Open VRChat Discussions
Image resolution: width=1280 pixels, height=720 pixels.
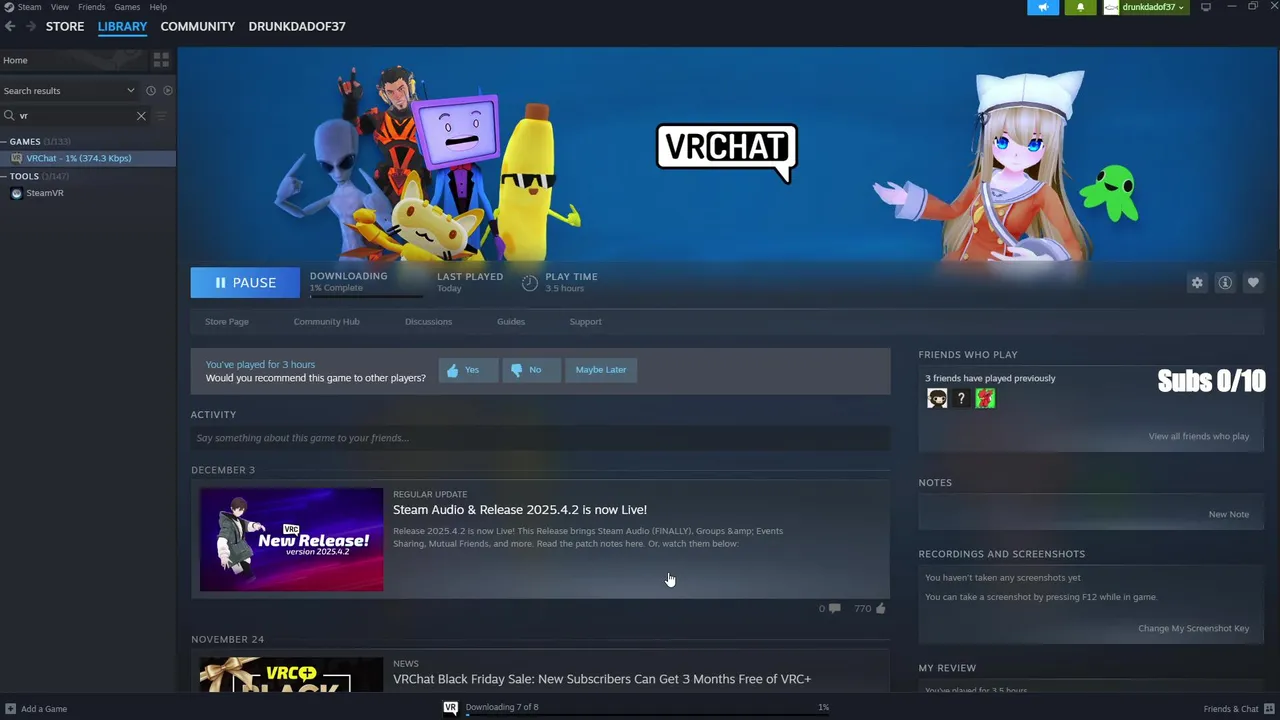click(x=428, y=322)
